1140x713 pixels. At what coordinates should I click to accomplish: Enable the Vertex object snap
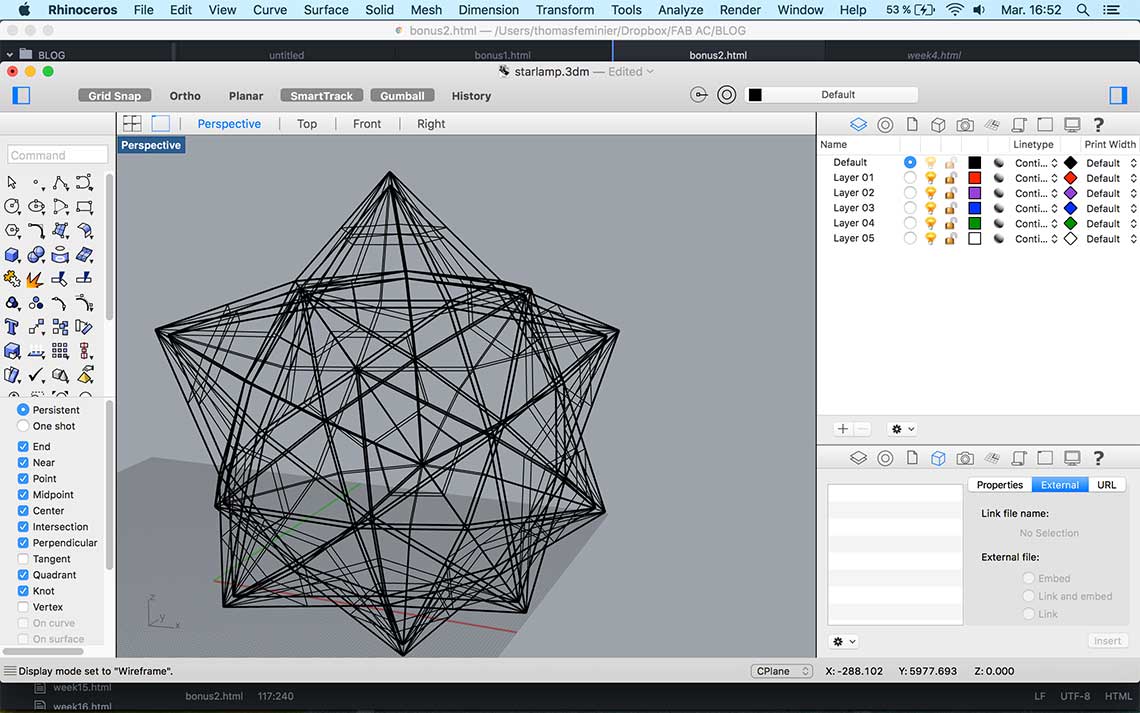tap(23, 607)
